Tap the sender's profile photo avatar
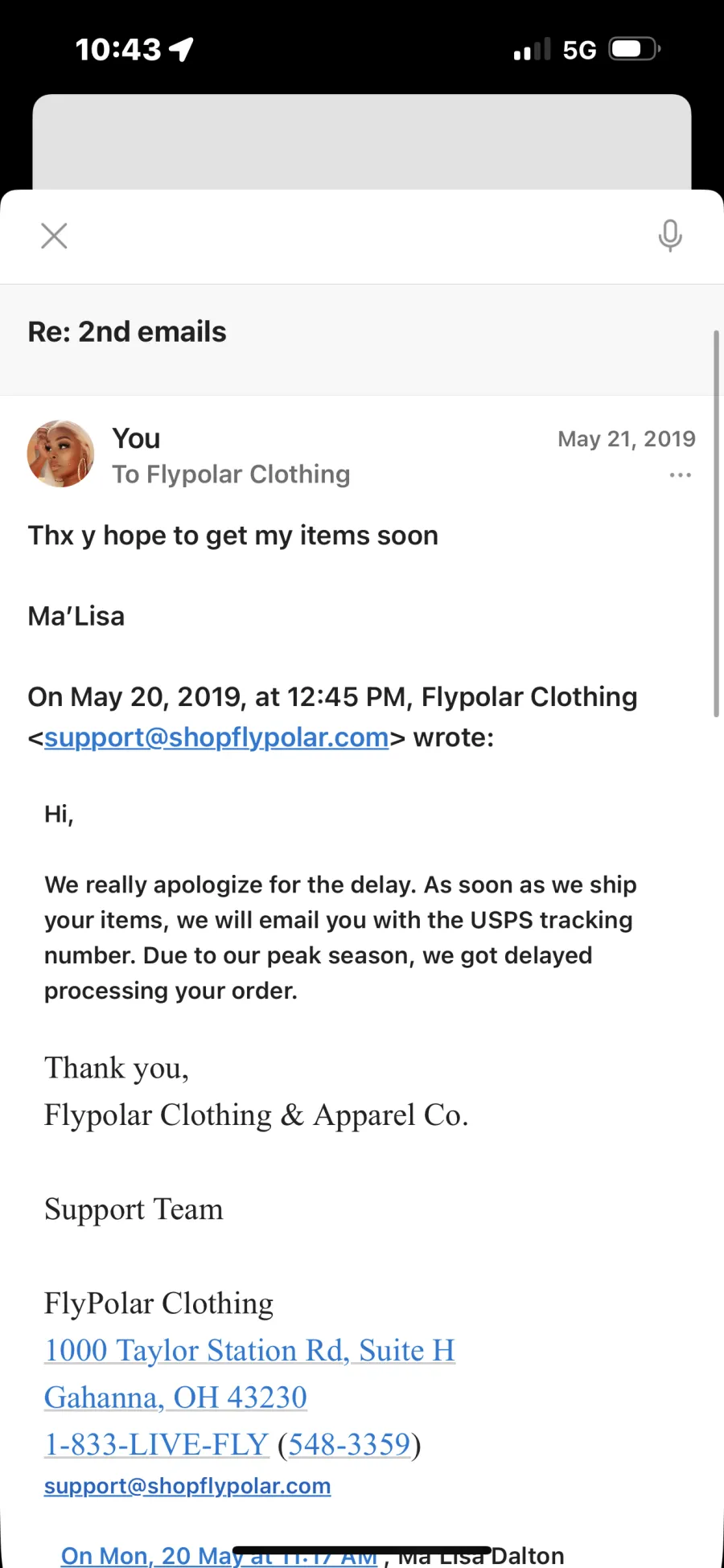 click(x=60, y=454)
